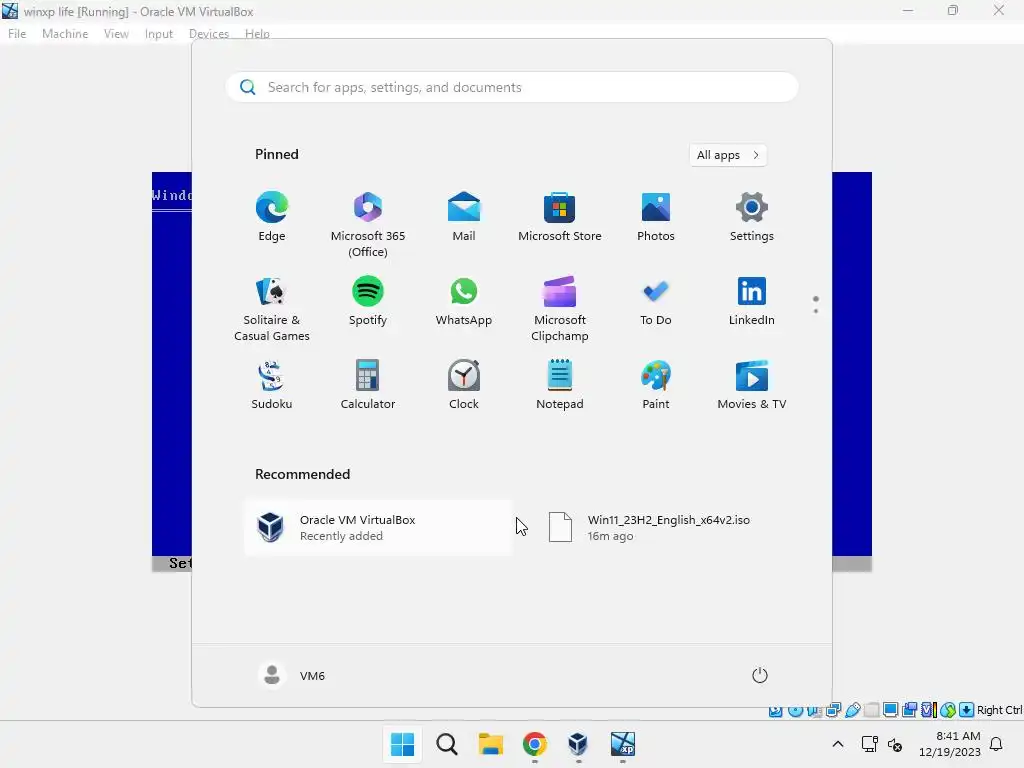Open the notifications bell icon

[997, 744]
